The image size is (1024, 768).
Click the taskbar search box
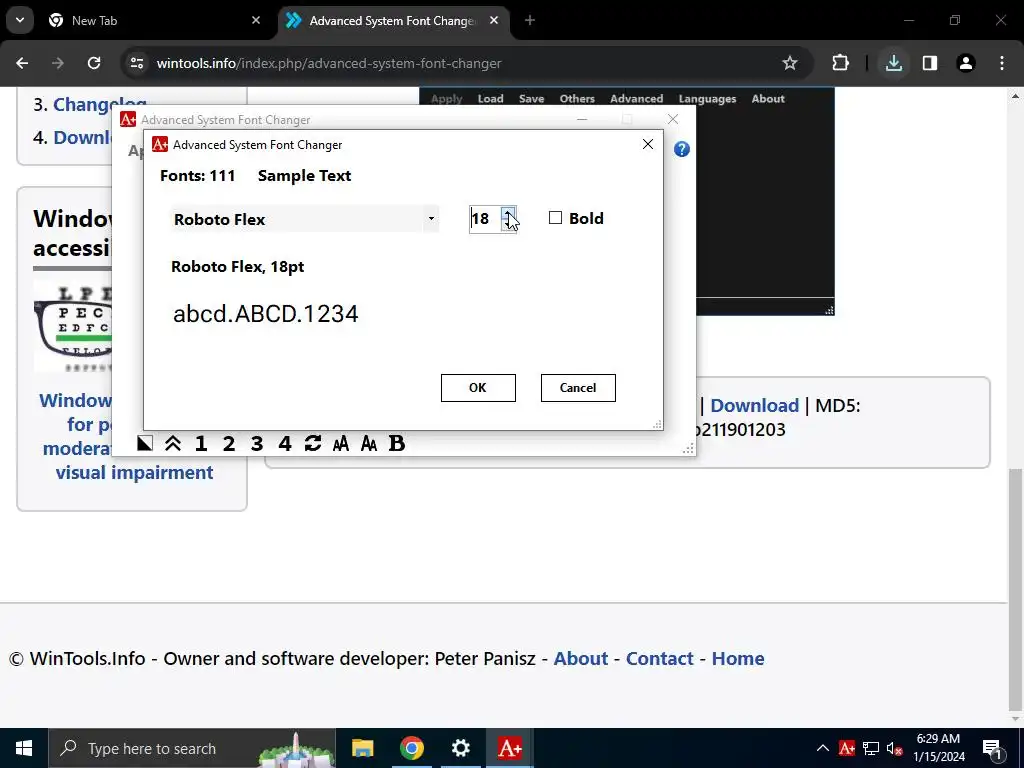click(192, 748)
